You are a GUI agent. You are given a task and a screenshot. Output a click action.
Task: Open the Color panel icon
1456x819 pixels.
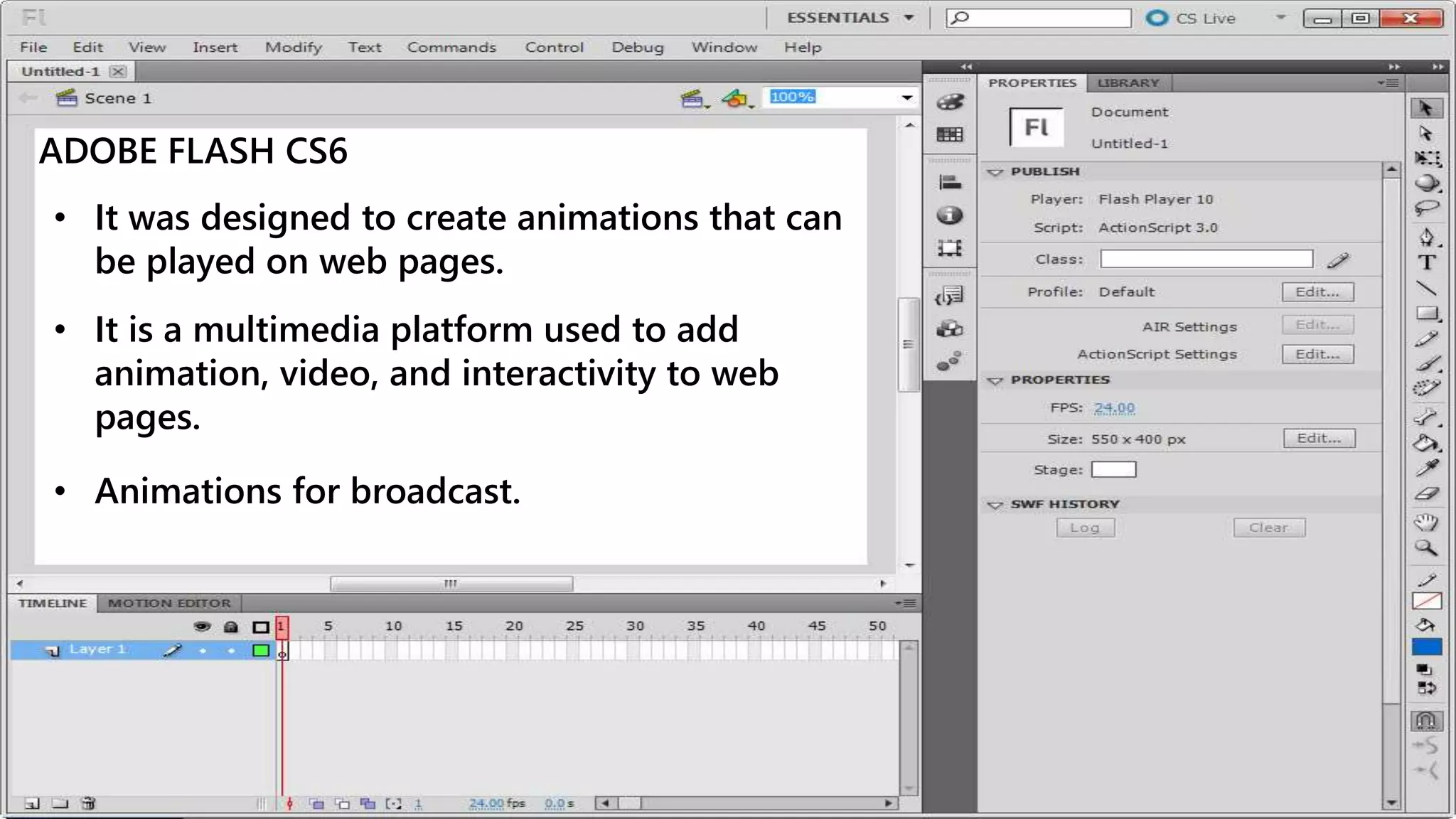click(x=950, y=102)
